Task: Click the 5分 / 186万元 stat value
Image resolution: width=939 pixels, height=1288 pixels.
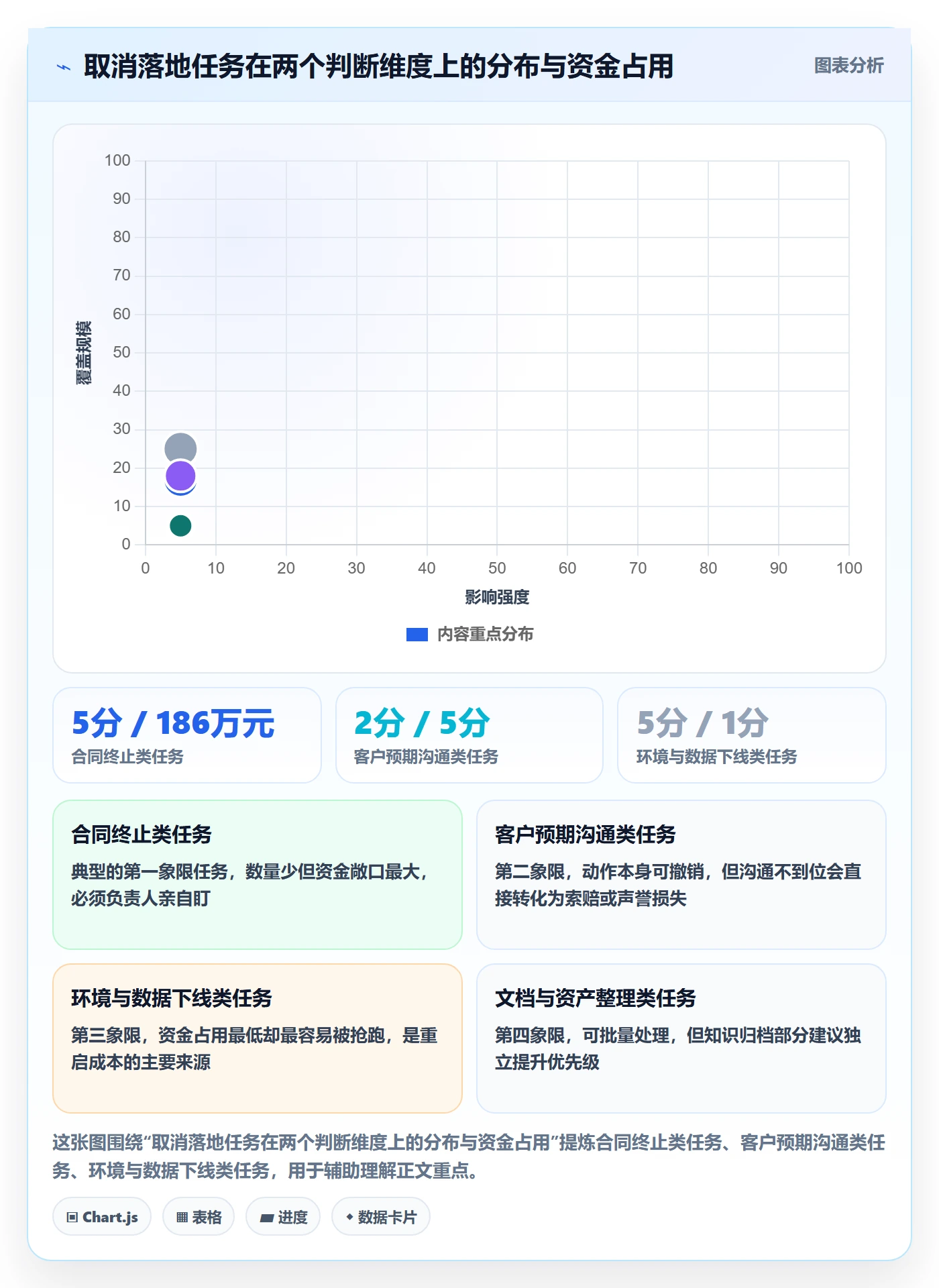Action: (x=173, y=723)
